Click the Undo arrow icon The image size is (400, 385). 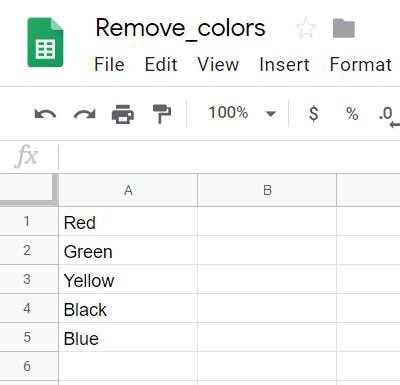45,114
